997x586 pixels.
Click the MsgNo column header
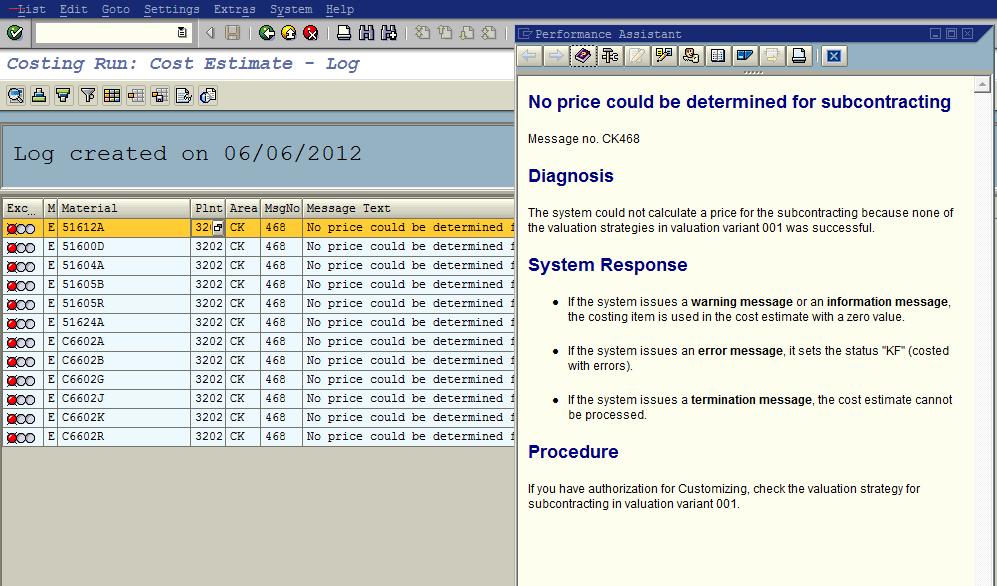(x=282, y=208)
